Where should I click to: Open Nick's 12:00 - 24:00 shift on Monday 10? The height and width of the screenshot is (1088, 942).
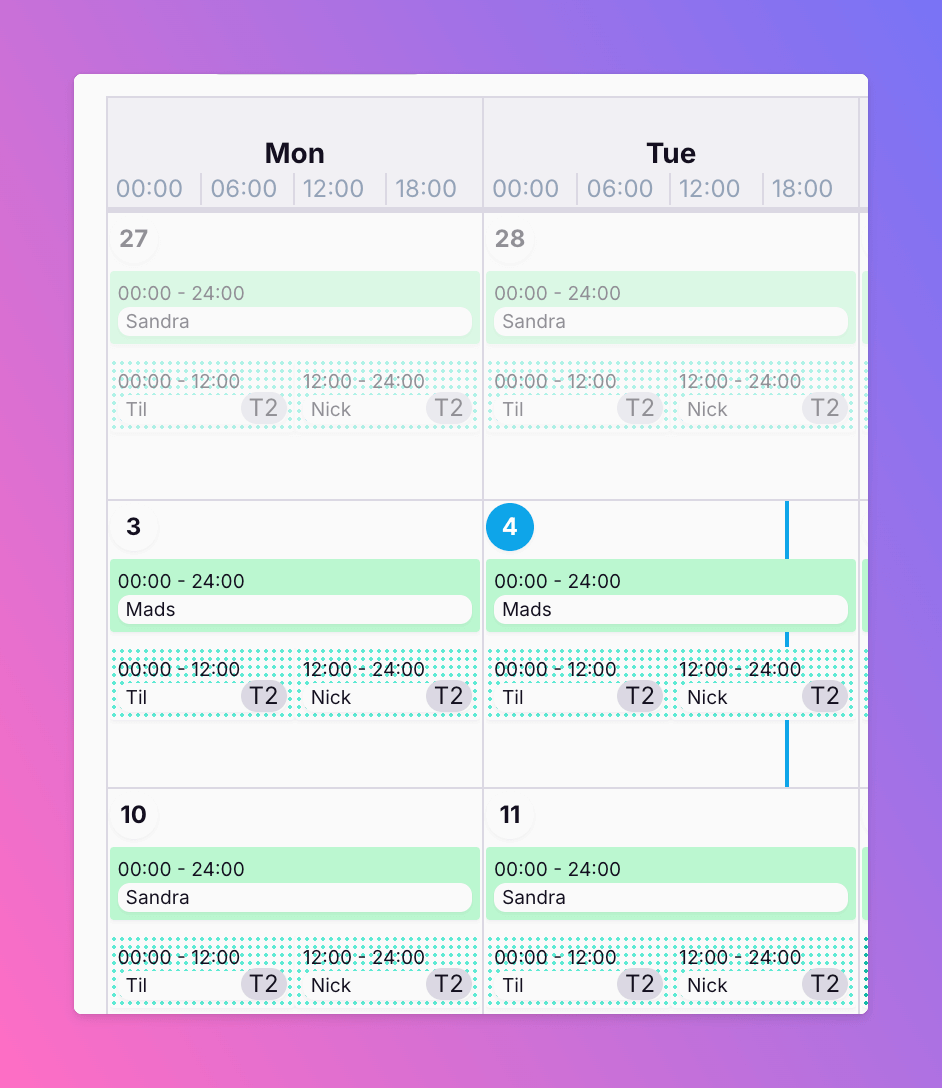388,971
